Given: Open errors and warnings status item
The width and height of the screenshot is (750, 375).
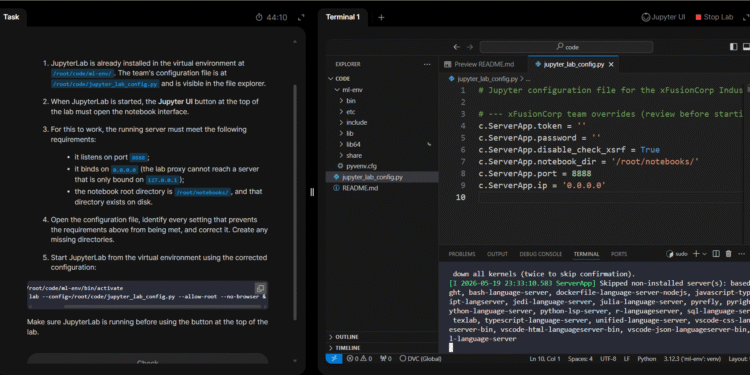Looking at the screenshot, I should 359,359.
